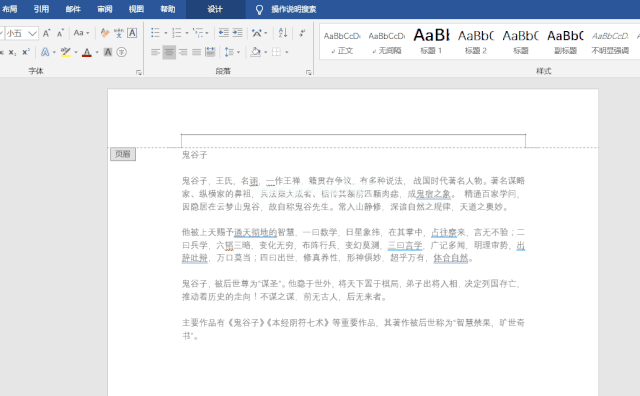640x396 pixels.
Task: Apply superscript formatting
Action: click(26, 52)
